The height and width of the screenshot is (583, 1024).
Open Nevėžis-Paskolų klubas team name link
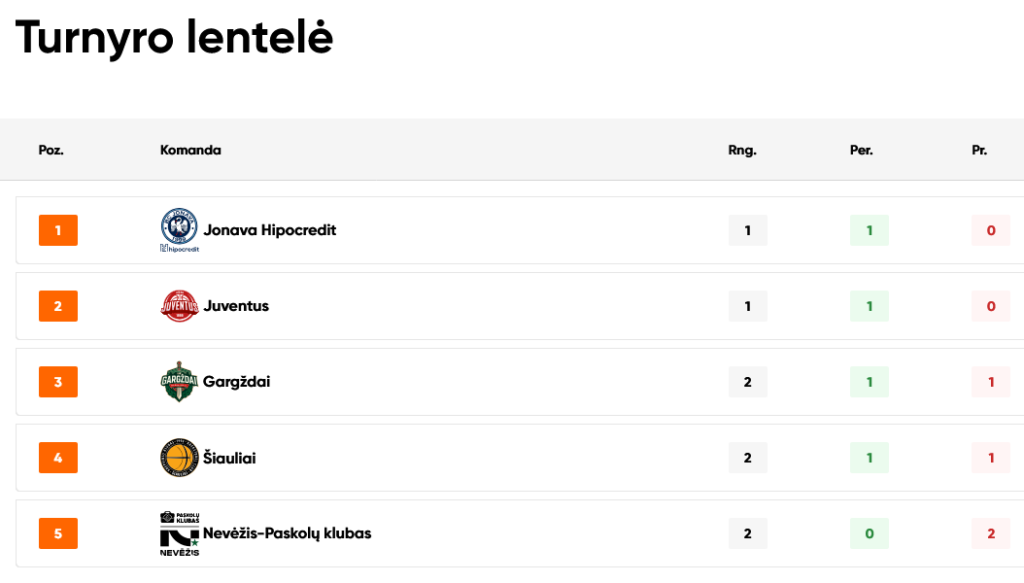tap(287, 534)
